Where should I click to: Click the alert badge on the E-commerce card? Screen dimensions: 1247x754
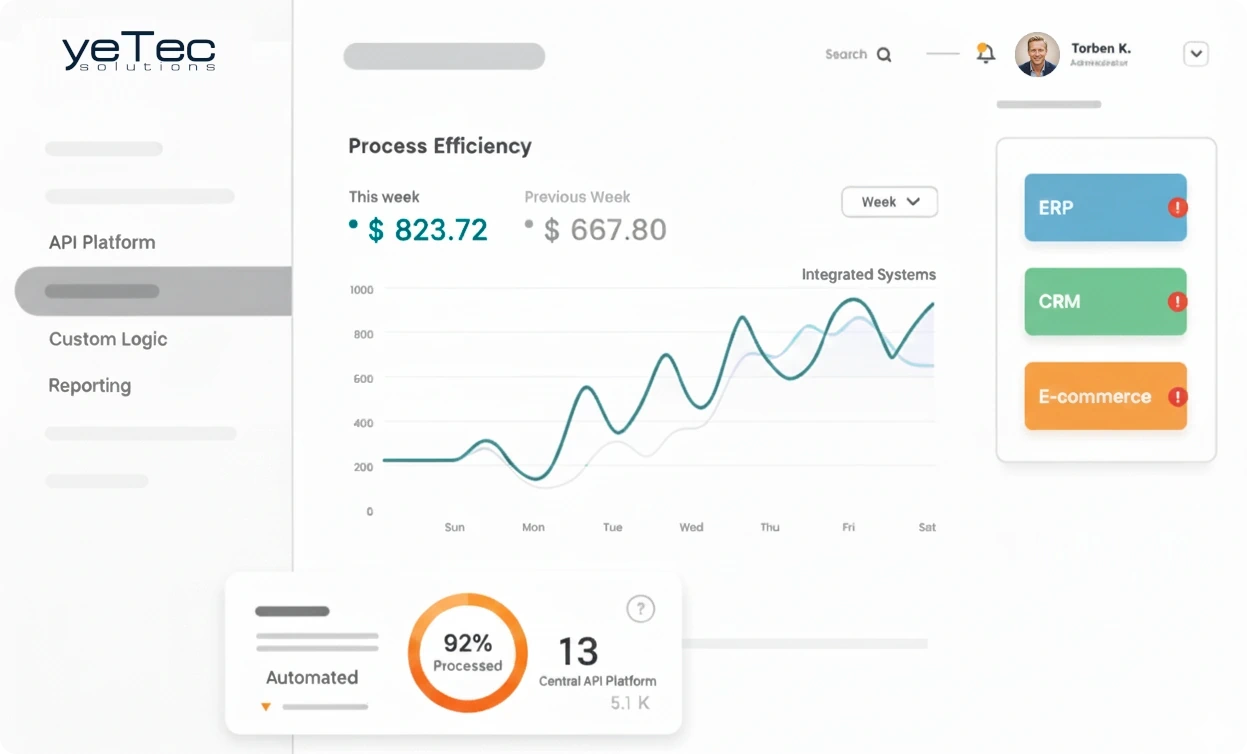1179,395
